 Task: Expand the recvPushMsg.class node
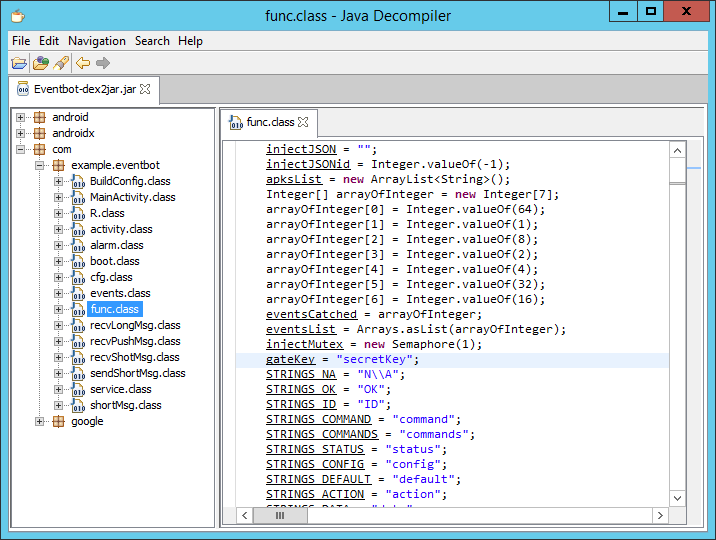[x=58, y=341]
